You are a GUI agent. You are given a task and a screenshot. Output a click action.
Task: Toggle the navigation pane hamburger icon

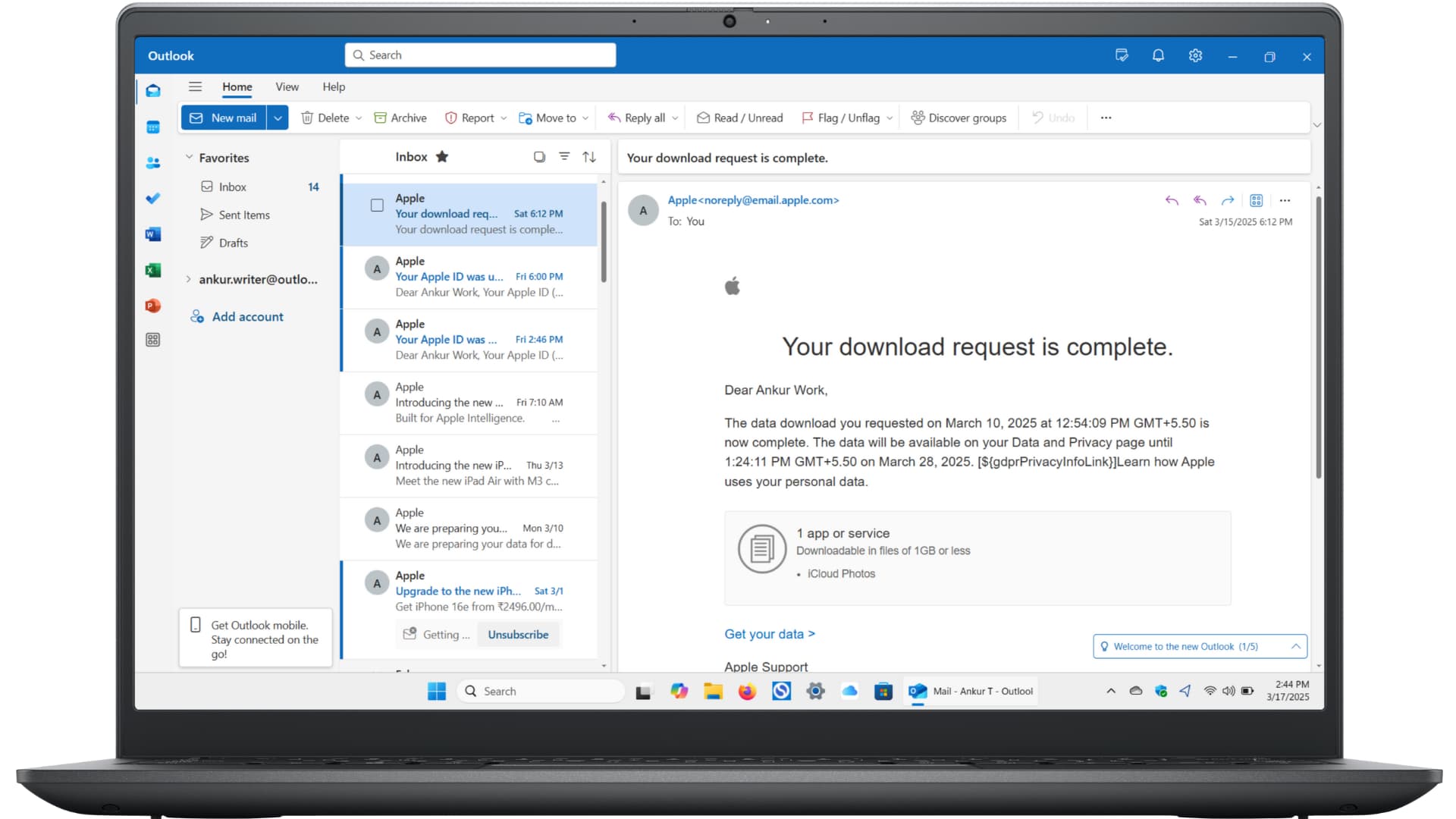pyautogui.click(x=195, y=86)
